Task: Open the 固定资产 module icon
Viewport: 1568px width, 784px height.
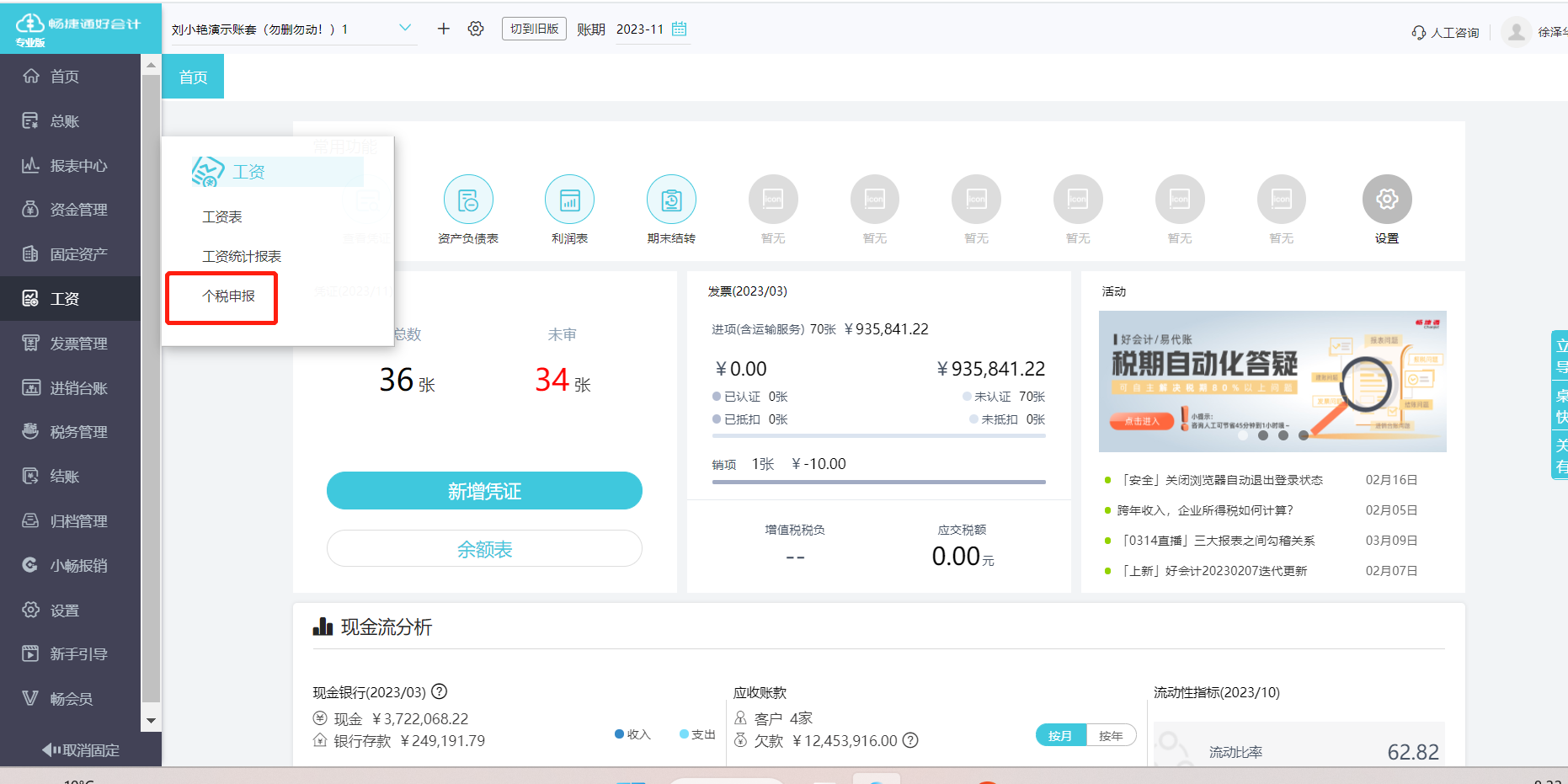Action: tap(72, 253)
